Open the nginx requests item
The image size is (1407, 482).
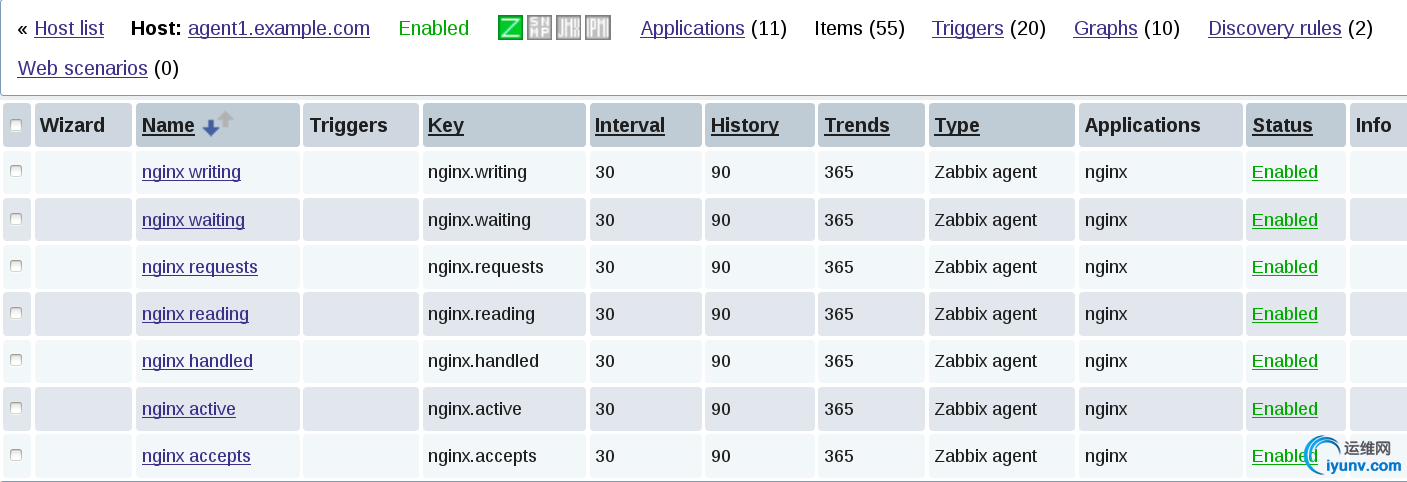(200, 267)
